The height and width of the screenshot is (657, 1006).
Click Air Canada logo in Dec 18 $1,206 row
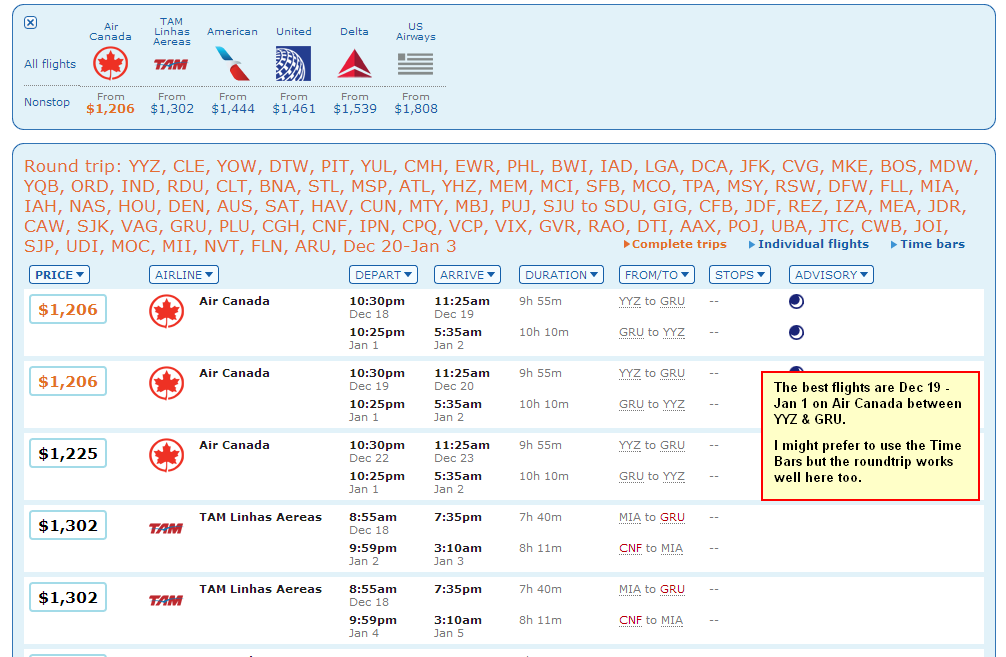167,312
